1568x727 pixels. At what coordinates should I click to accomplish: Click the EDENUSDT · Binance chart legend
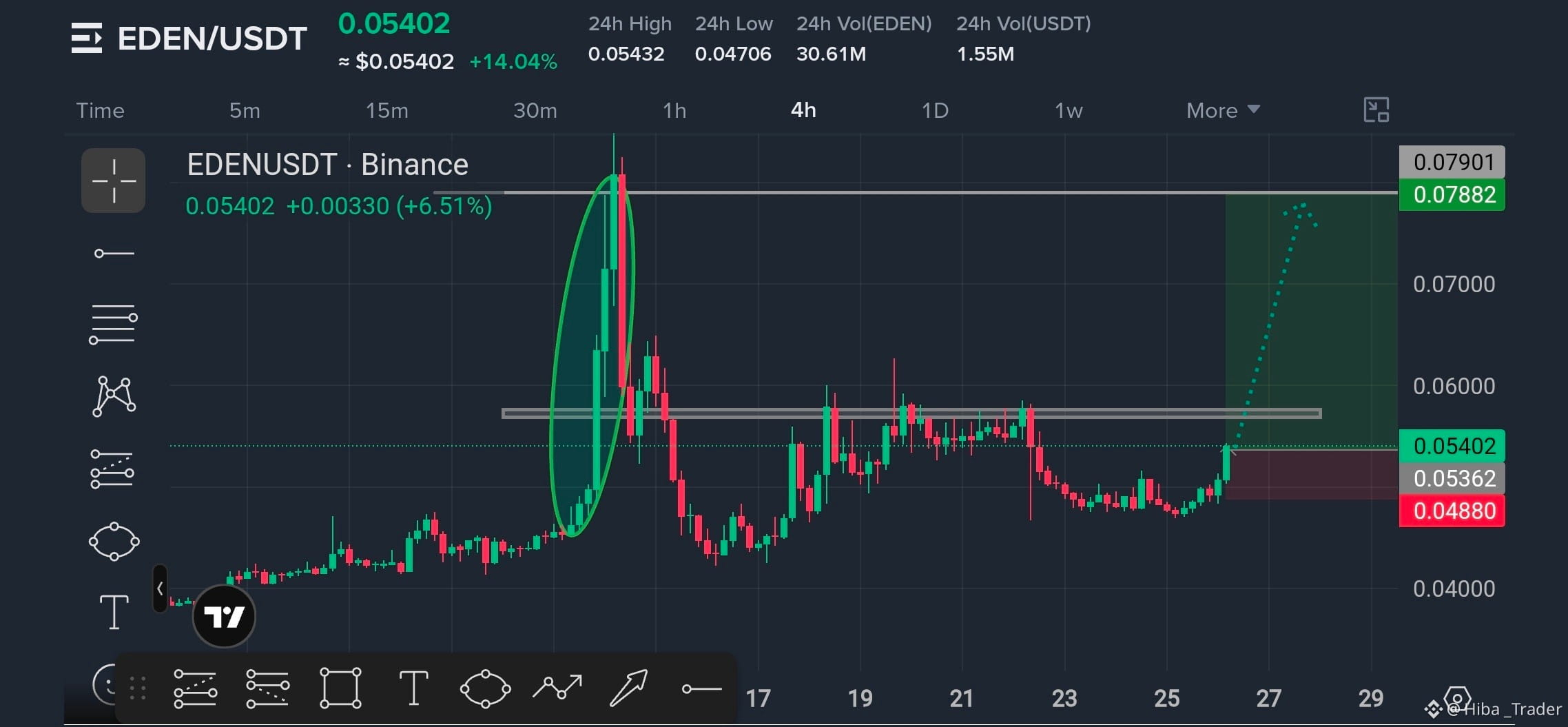328,165
